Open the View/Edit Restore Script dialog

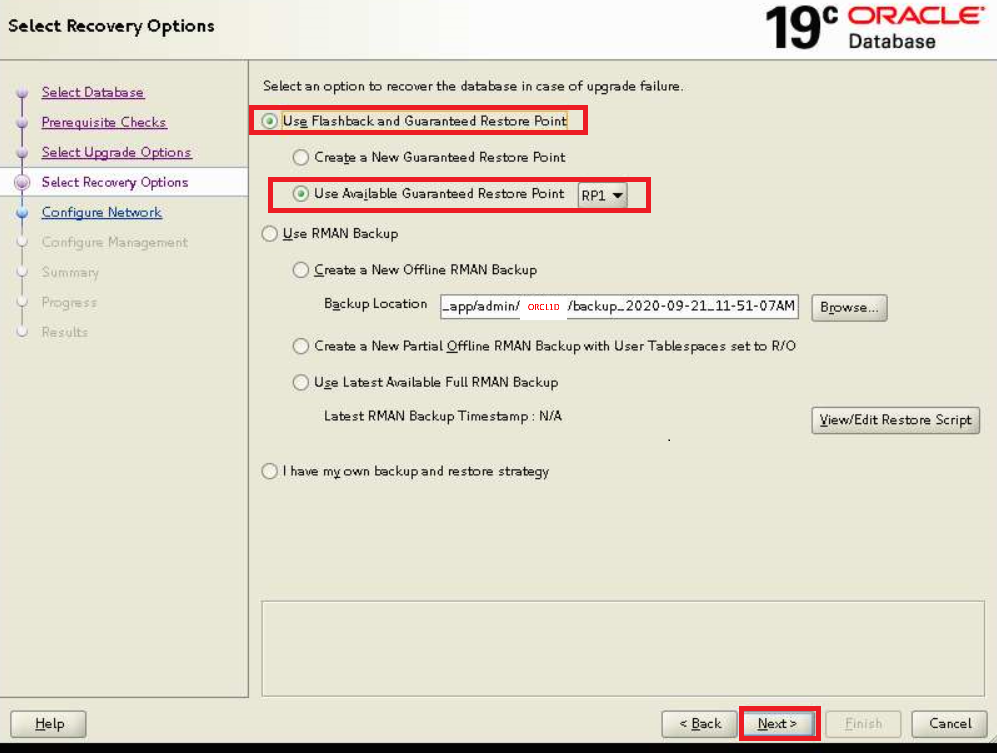pyautogui.click(x=895, y=420)
